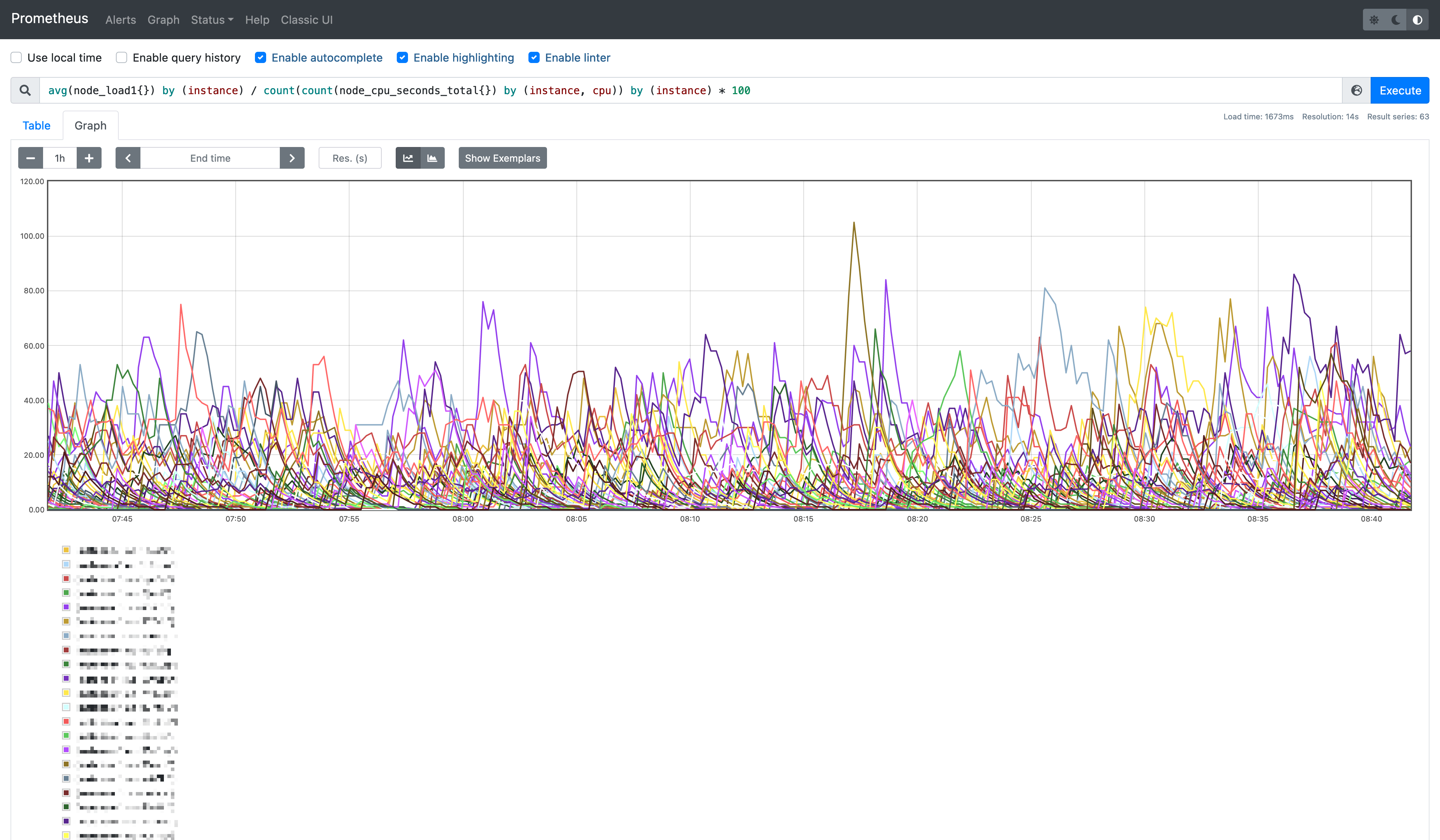The width and height of the screenshot is (1440, 840).
Task: Open the Status dropdown menu
Action: [212, 19]
